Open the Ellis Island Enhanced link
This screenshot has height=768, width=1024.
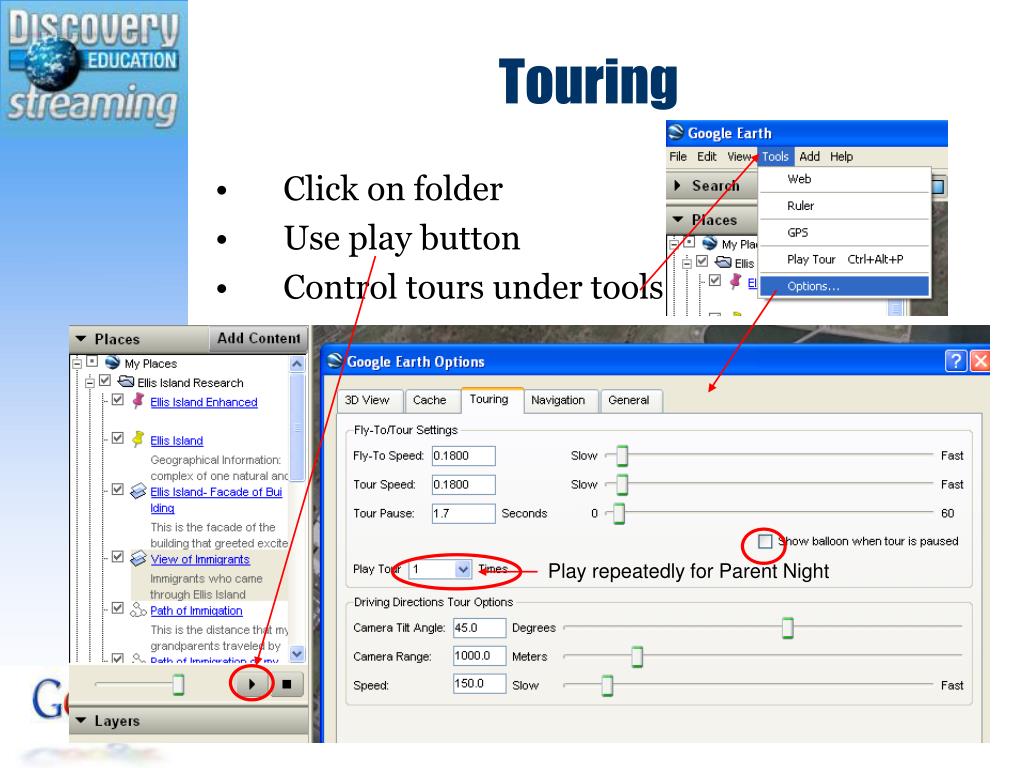coord(204,402)
